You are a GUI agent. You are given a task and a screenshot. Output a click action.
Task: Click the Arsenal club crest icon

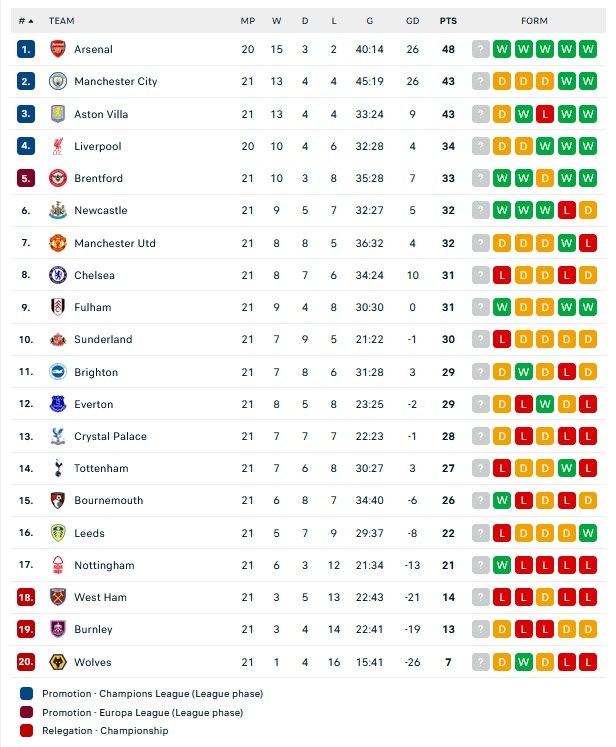pyautogui.click(x=57, y=49)
